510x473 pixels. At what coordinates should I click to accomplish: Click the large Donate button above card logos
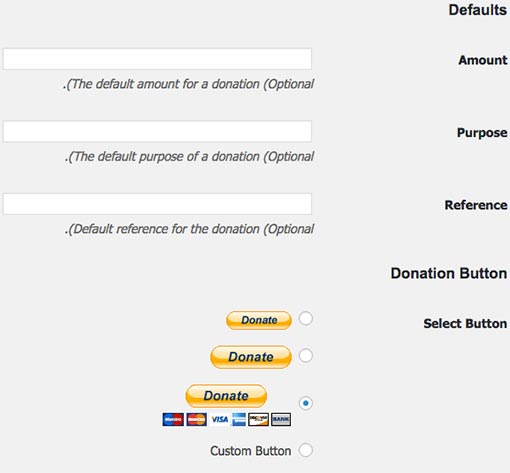226,396
